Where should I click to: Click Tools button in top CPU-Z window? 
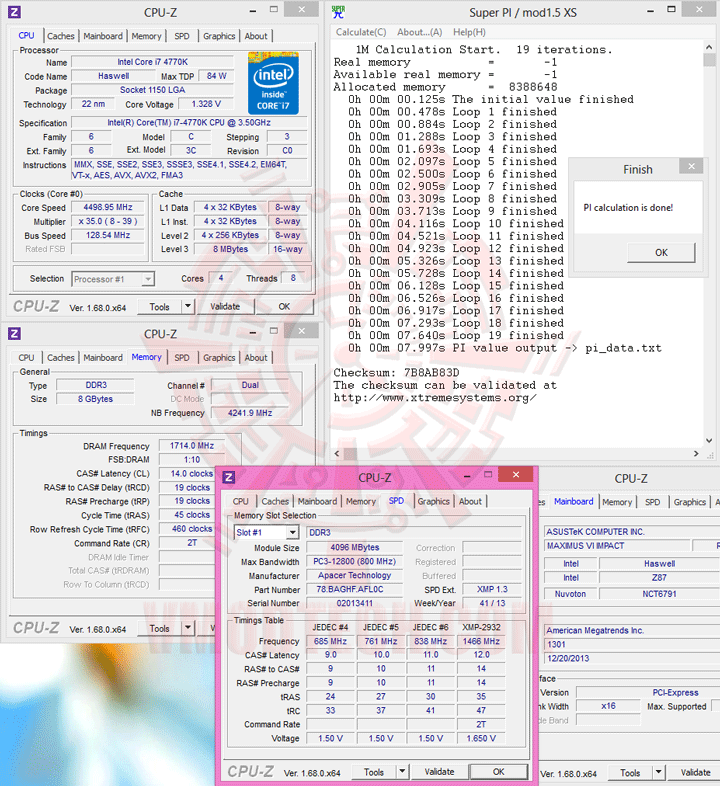(159, 307)
